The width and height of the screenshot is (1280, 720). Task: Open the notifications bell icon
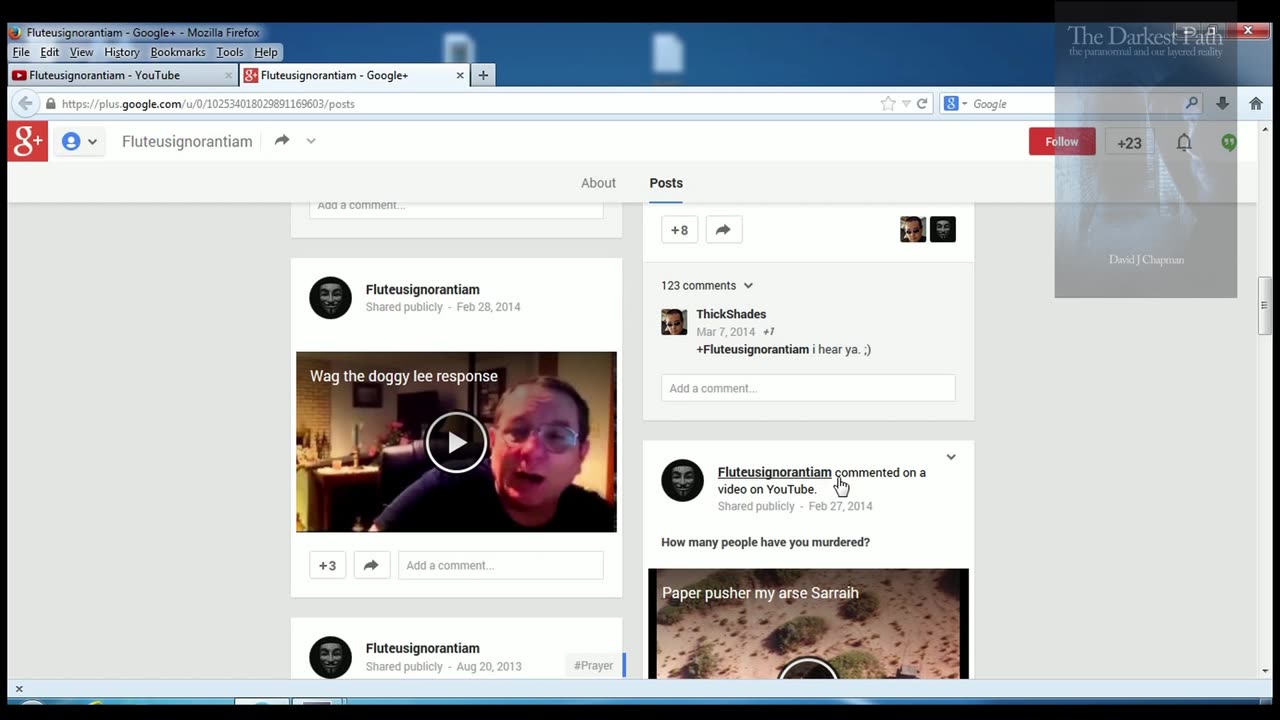coord(1184,143)
